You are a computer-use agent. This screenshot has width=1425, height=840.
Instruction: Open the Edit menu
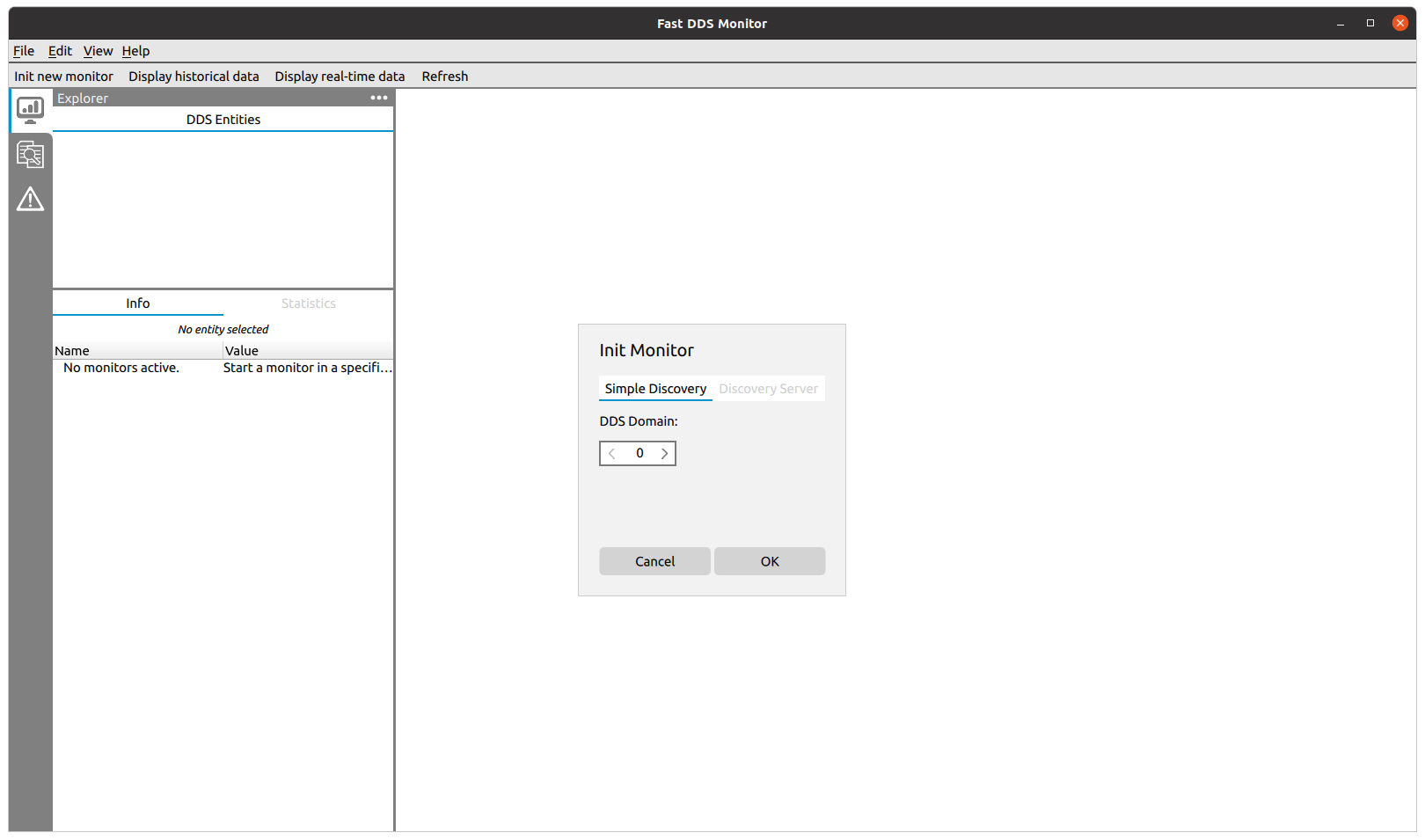coord(60,51)
